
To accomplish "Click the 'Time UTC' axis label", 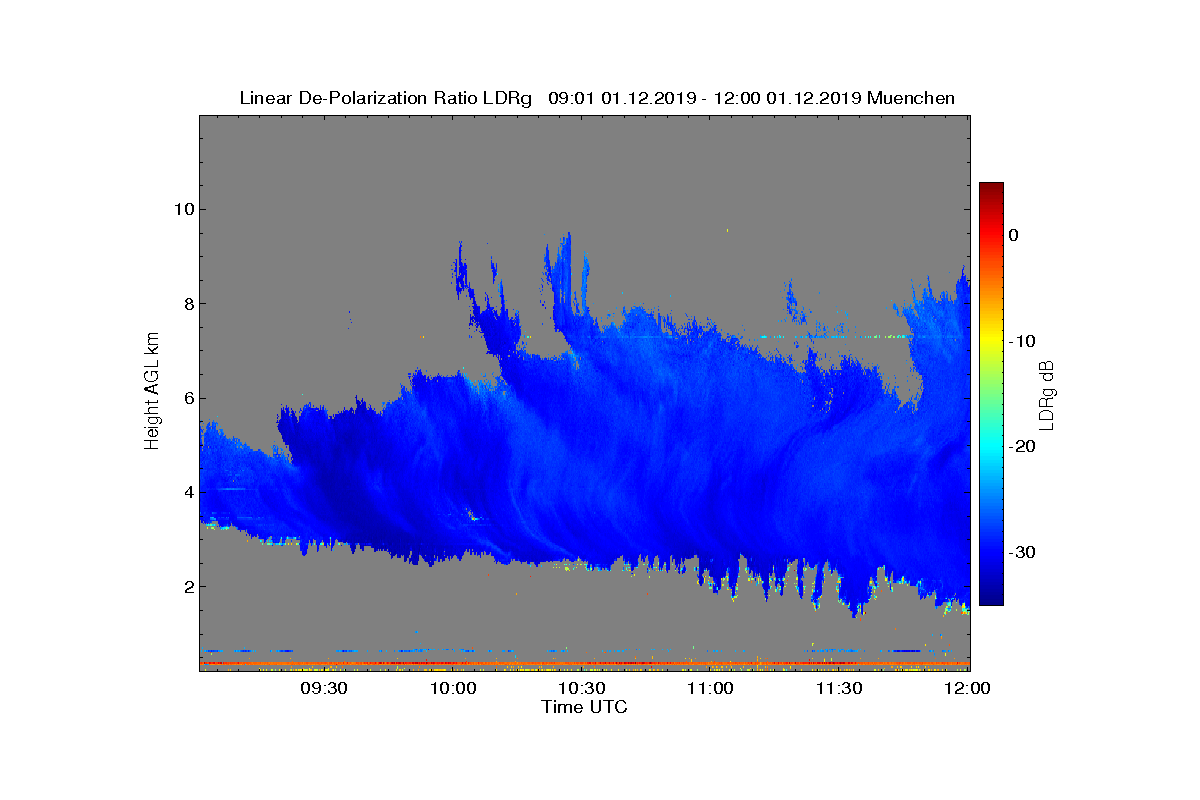I will [x=585, y=707].
